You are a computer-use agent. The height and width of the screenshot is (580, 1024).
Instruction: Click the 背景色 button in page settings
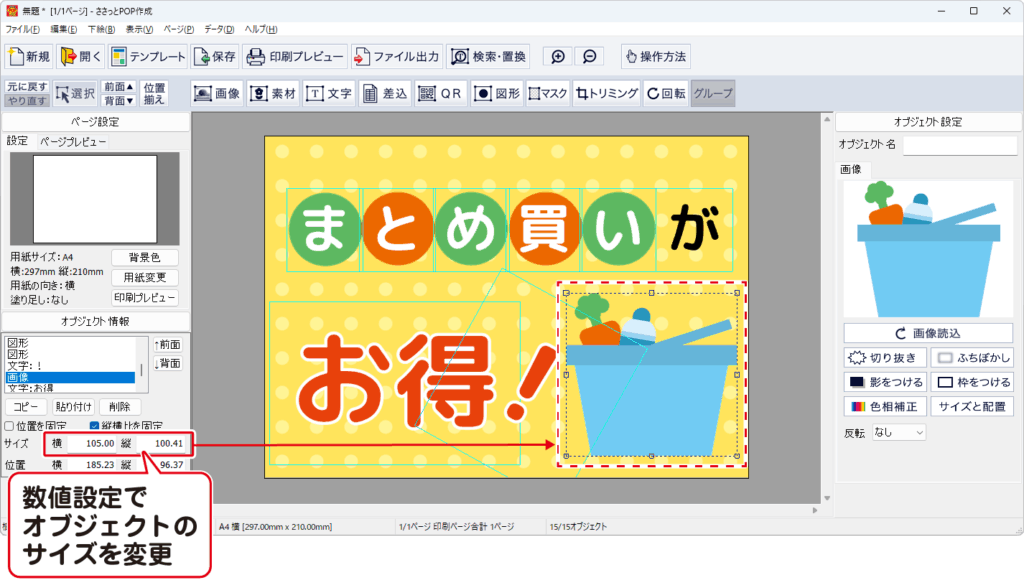pos(144,258)
